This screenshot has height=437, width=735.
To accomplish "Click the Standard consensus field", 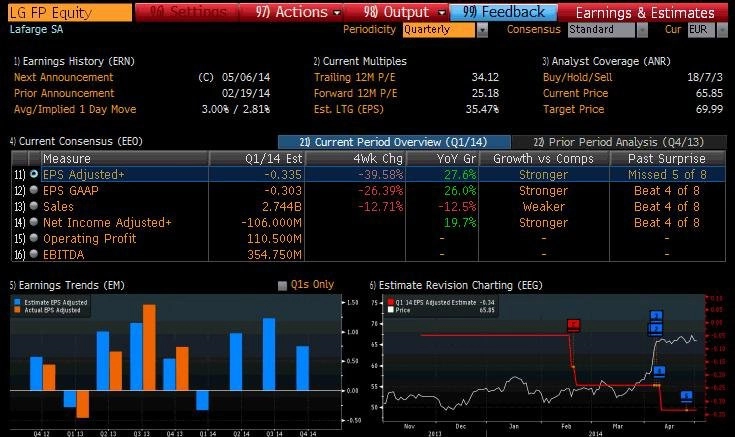I will (601, 30).
